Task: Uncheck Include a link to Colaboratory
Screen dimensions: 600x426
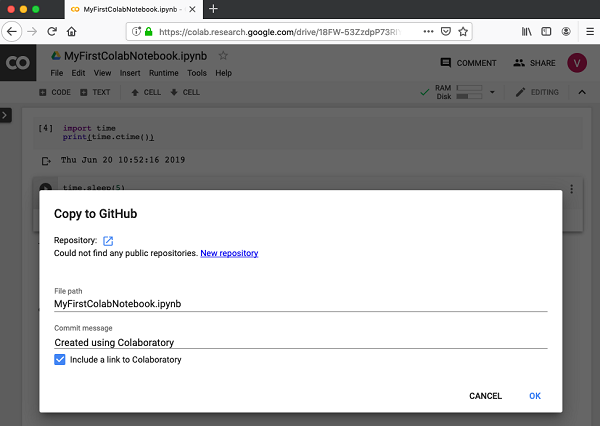Action: coord(60,359)
